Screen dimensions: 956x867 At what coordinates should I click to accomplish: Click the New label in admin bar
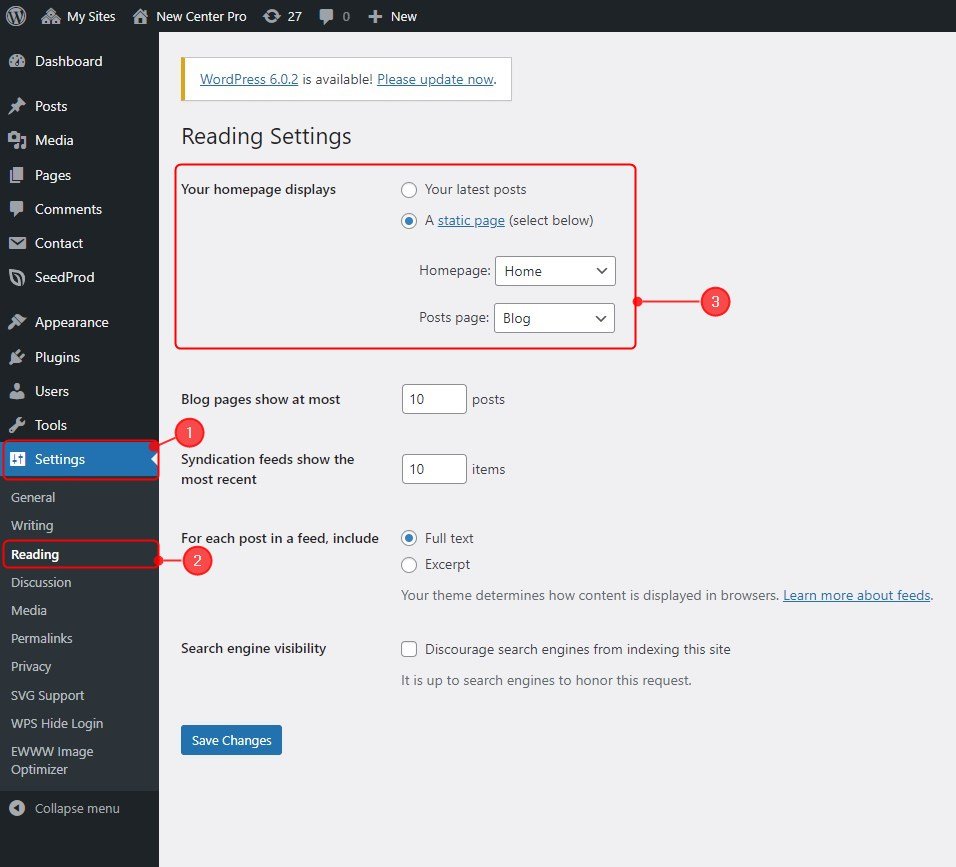click(x=404, y=16)
